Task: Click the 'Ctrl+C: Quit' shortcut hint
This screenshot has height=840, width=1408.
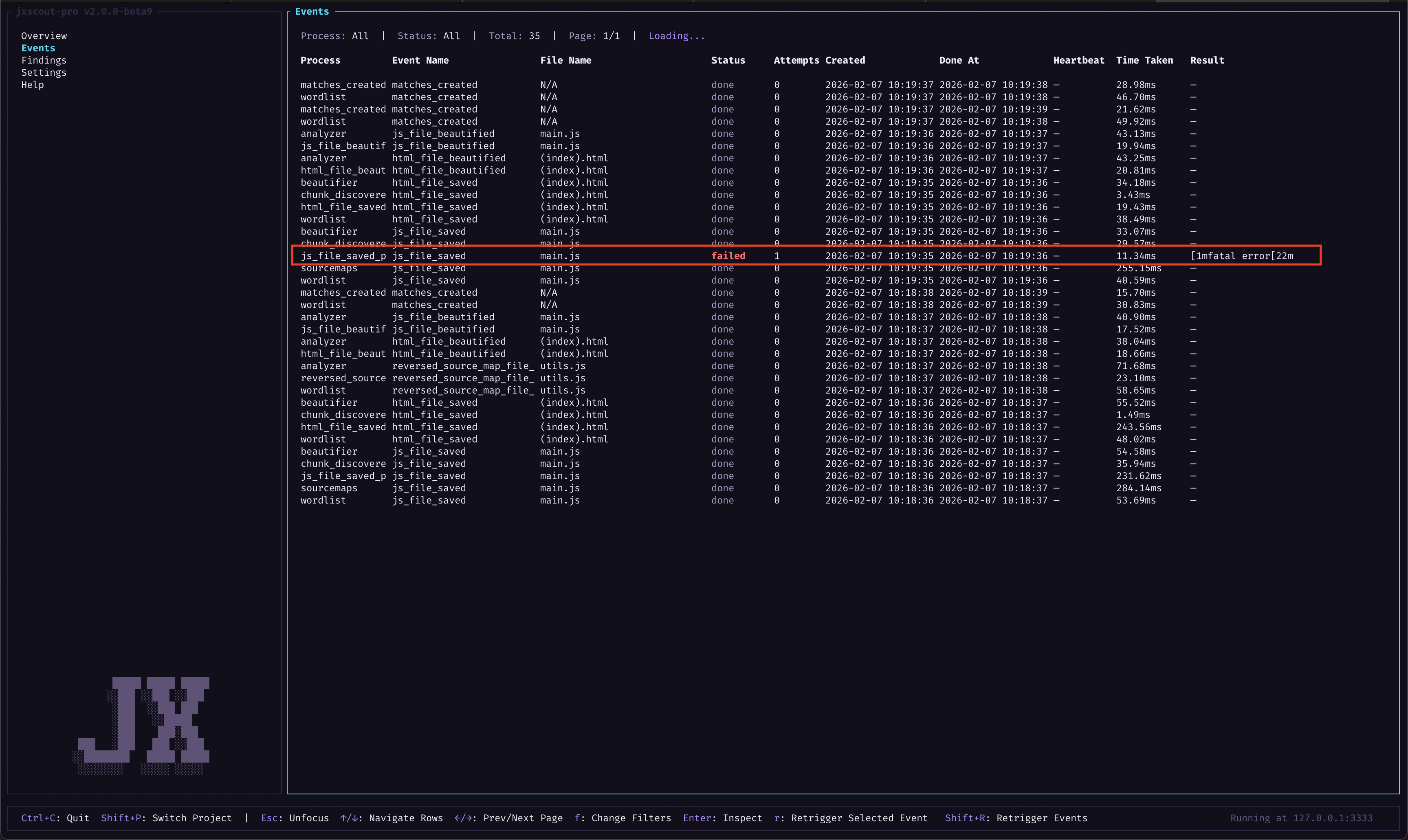Action: tap(55, 818)
